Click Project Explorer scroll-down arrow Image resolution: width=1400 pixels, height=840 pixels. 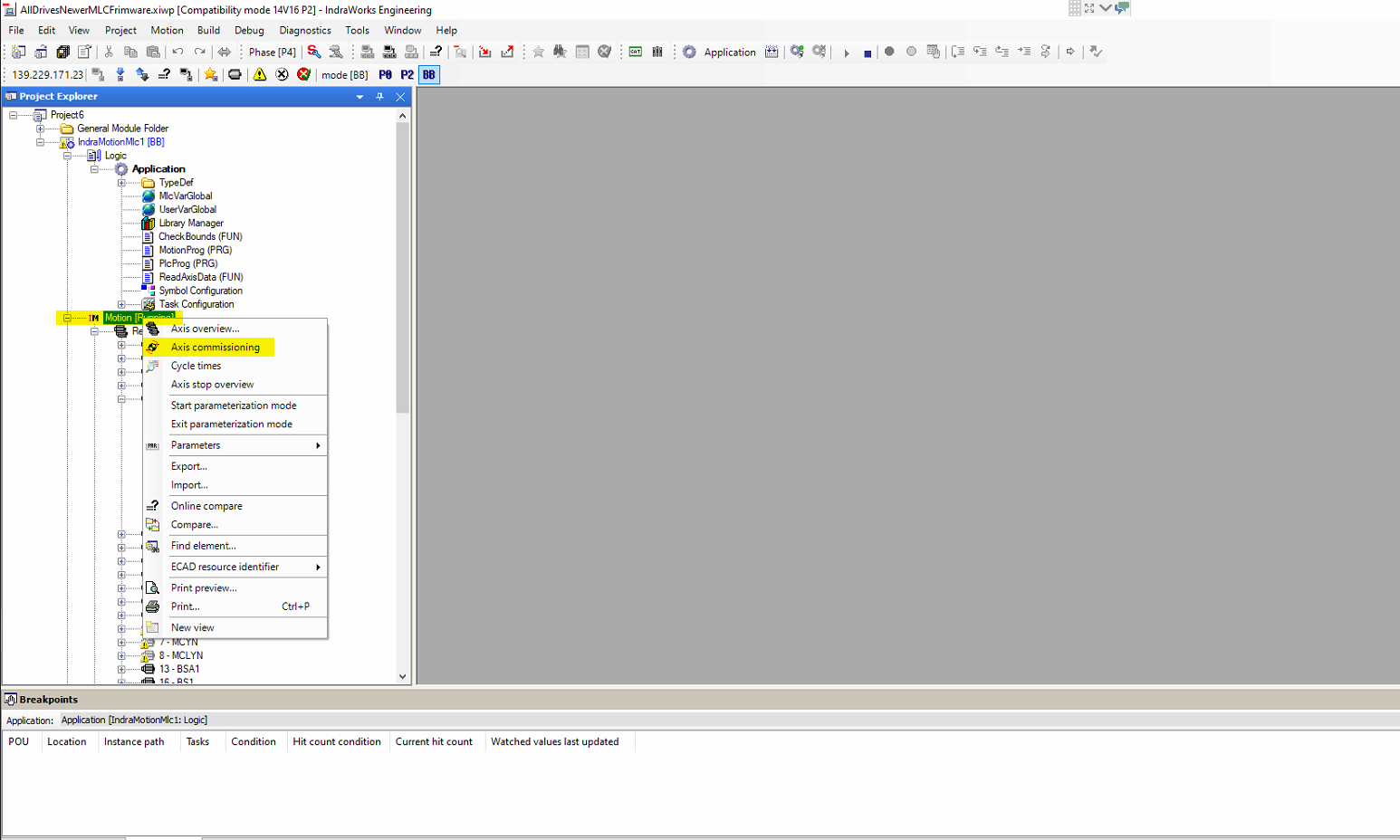tap(403, 676)
